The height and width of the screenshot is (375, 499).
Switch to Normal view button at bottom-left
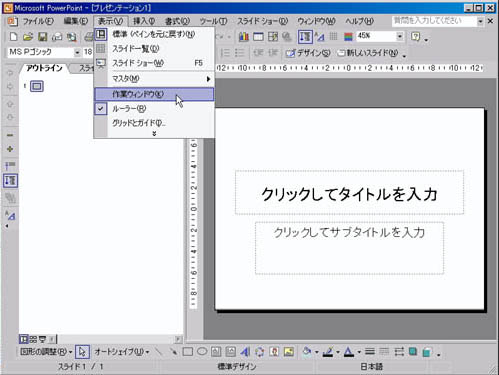[23, 339]
